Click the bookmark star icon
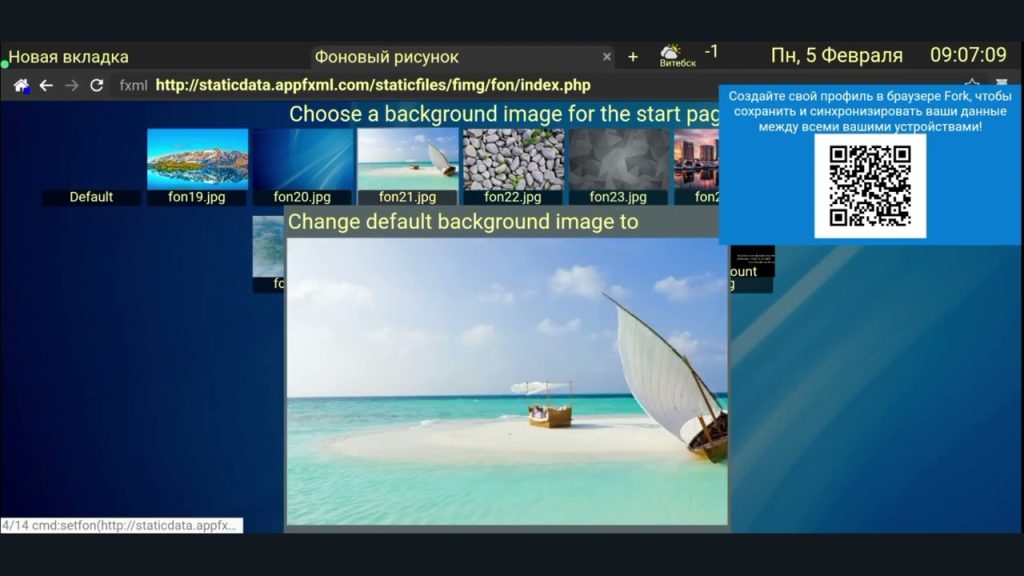The width and height of the screenshot is (1024, 576). [x=971, y=84]
